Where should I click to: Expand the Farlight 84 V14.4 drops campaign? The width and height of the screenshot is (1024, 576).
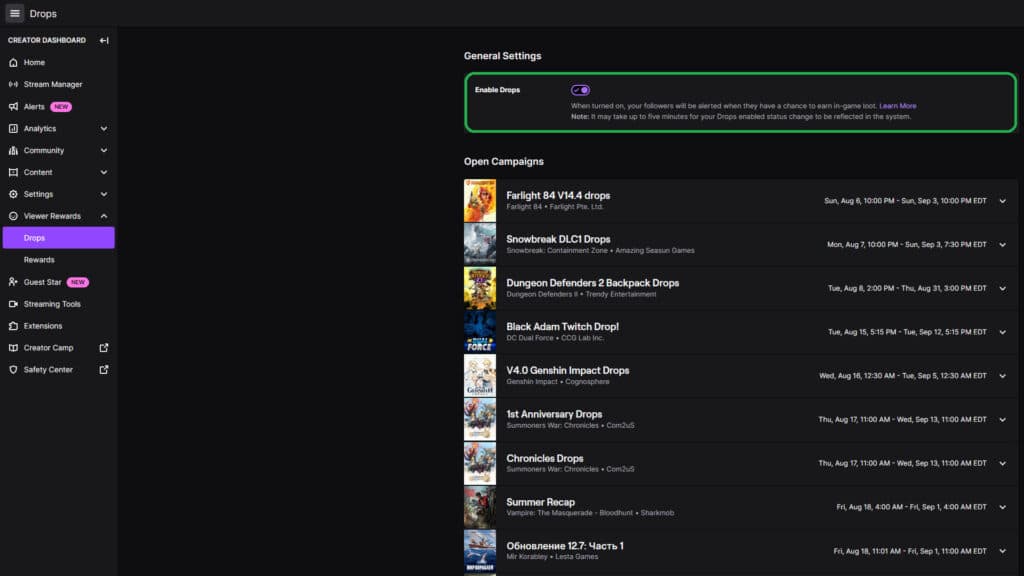(x=1004, y=199)
